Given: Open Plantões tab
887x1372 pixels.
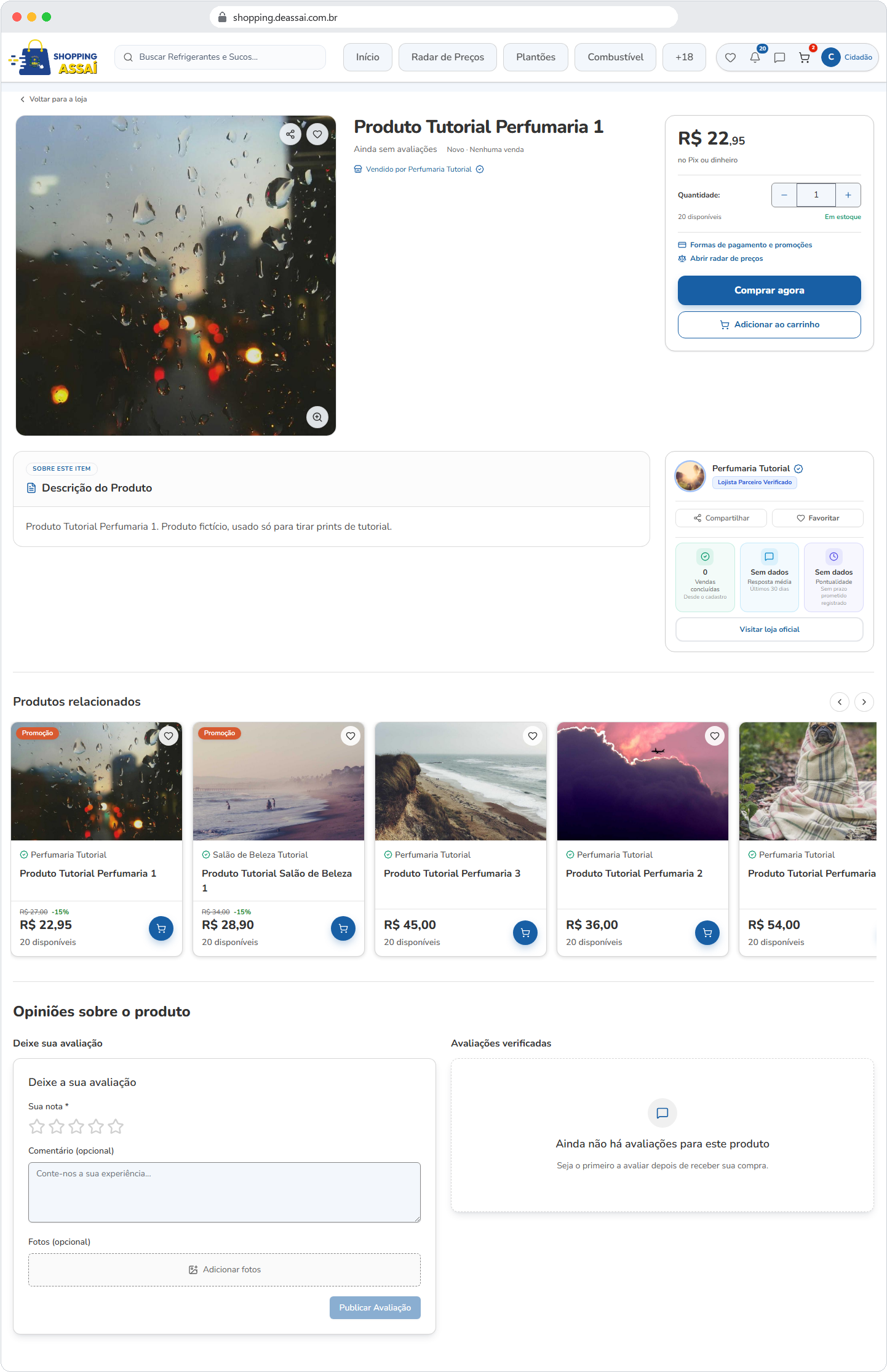Looking at the screenshot, I should coord(536,57).
